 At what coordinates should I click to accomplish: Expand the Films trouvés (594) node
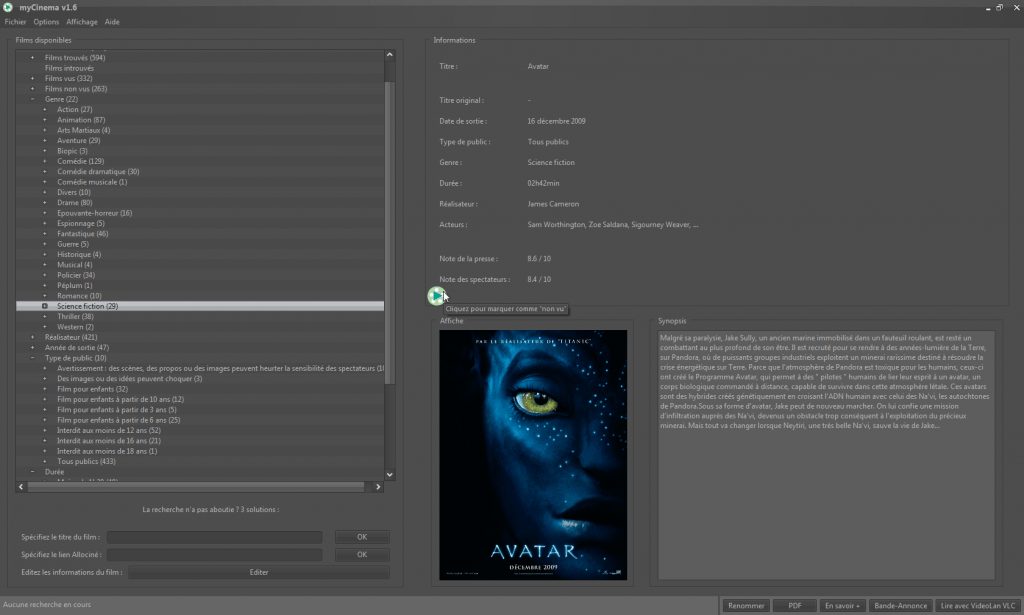33,57
